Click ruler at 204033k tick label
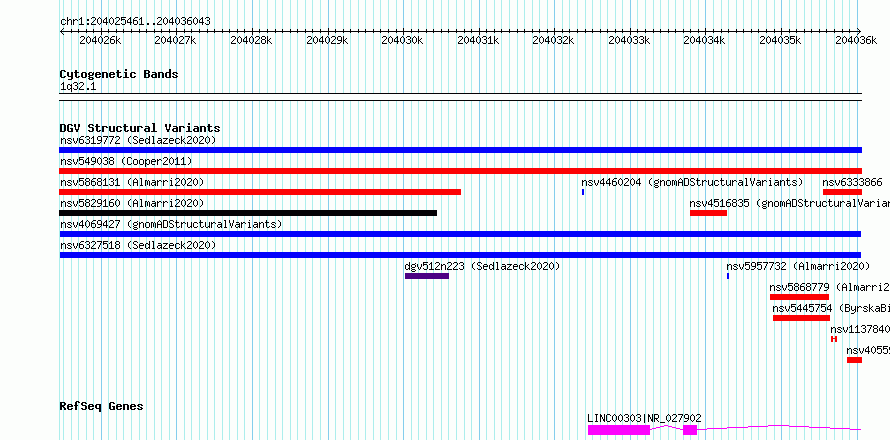Screen dimensions: 890x440 pos(629,40)
